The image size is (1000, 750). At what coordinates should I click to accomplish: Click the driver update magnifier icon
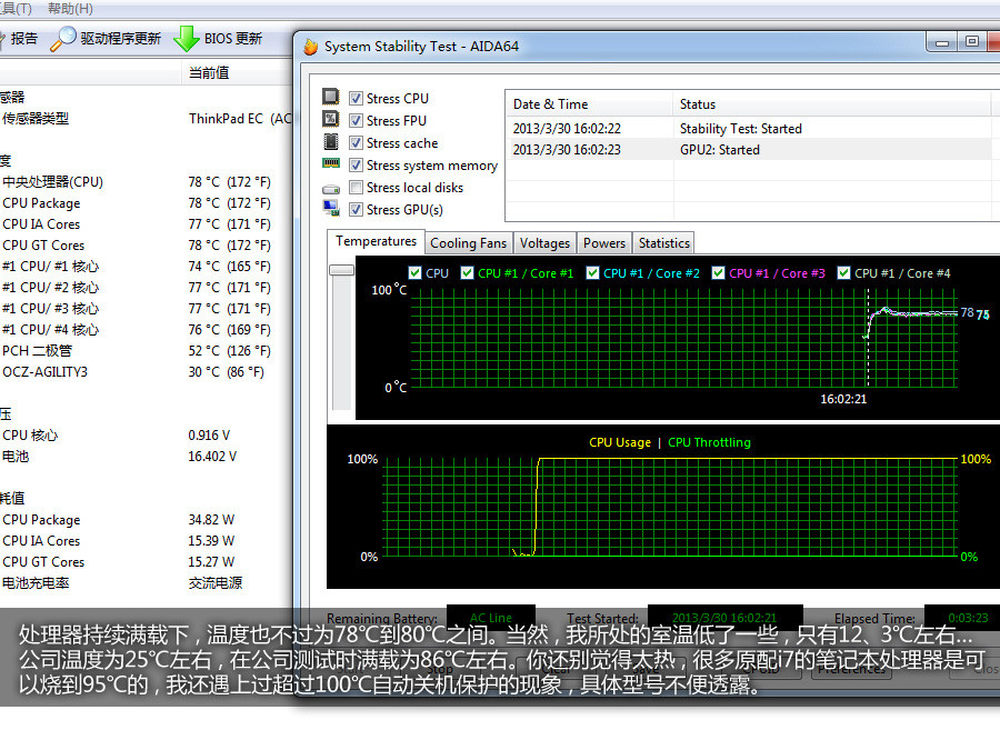point(63,38)
